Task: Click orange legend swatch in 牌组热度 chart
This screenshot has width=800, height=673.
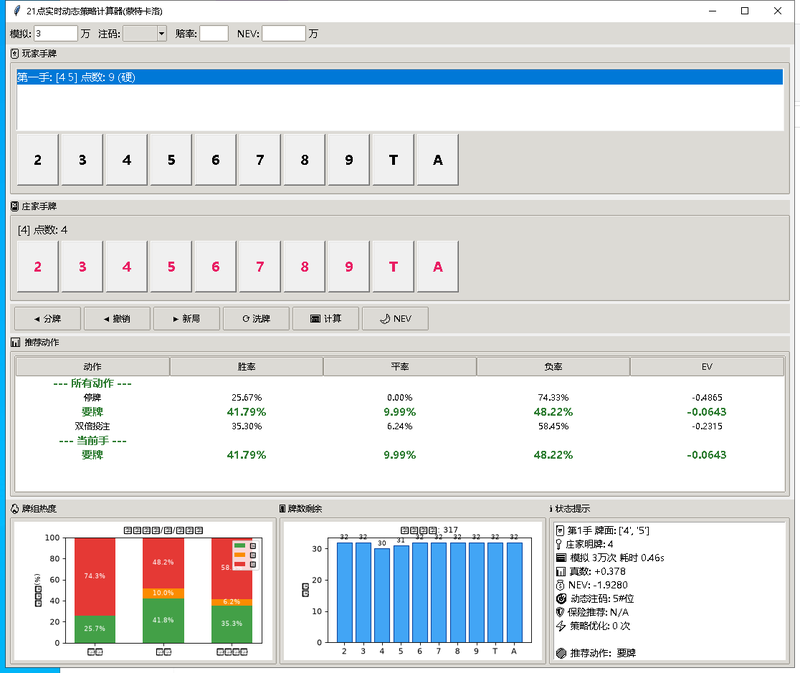Action: point(239,555)
